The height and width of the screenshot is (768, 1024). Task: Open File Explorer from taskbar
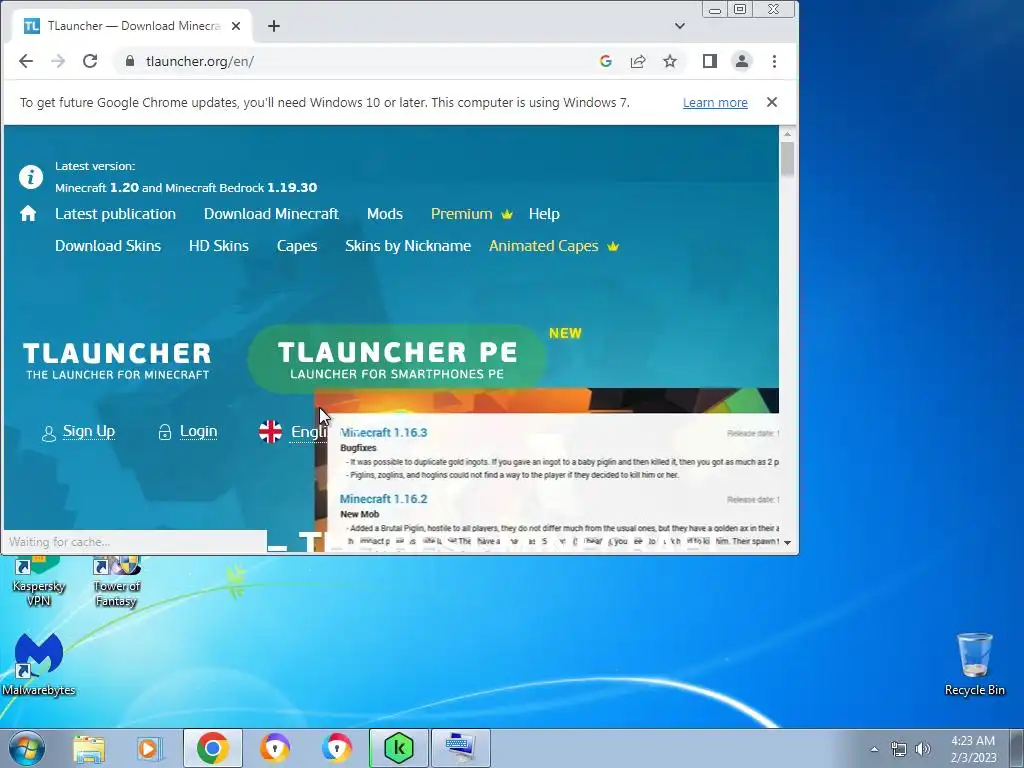coord(89,748)
